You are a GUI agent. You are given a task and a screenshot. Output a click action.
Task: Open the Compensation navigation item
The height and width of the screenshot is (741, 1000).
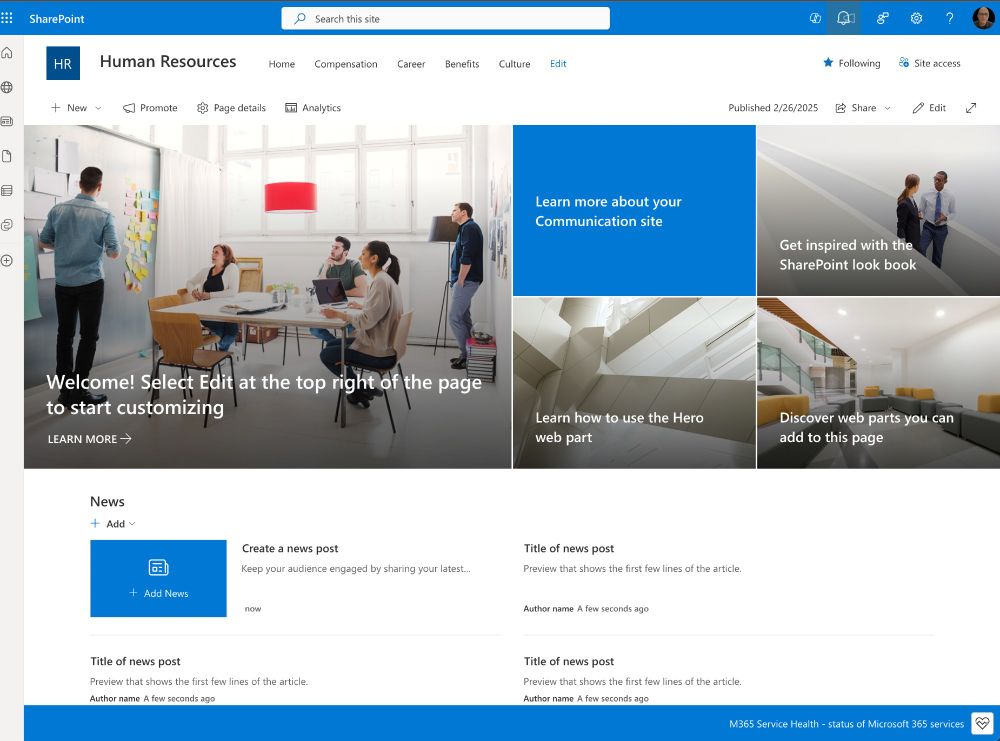coord(346,64)
